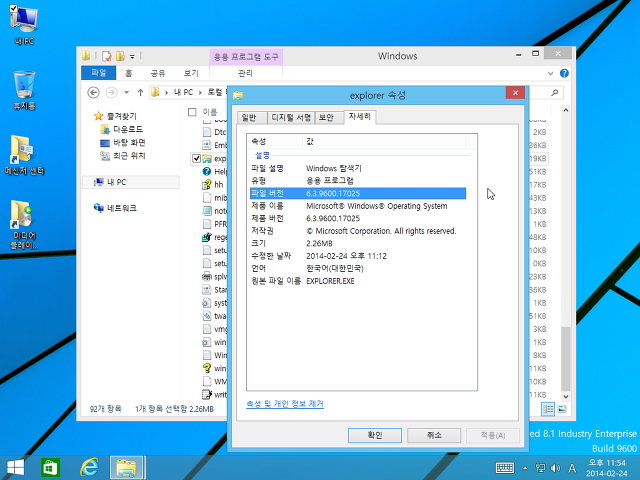This screenshot has width=640, height=480.
Task: Click the file list scrollbar up arrow
Action: pos(565,110)
